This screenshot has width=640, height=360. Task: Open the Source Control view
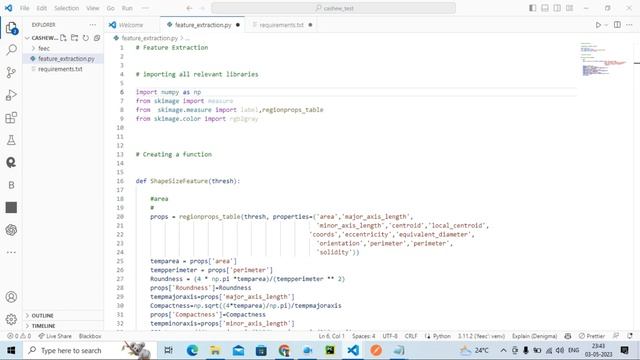point(11,73)
